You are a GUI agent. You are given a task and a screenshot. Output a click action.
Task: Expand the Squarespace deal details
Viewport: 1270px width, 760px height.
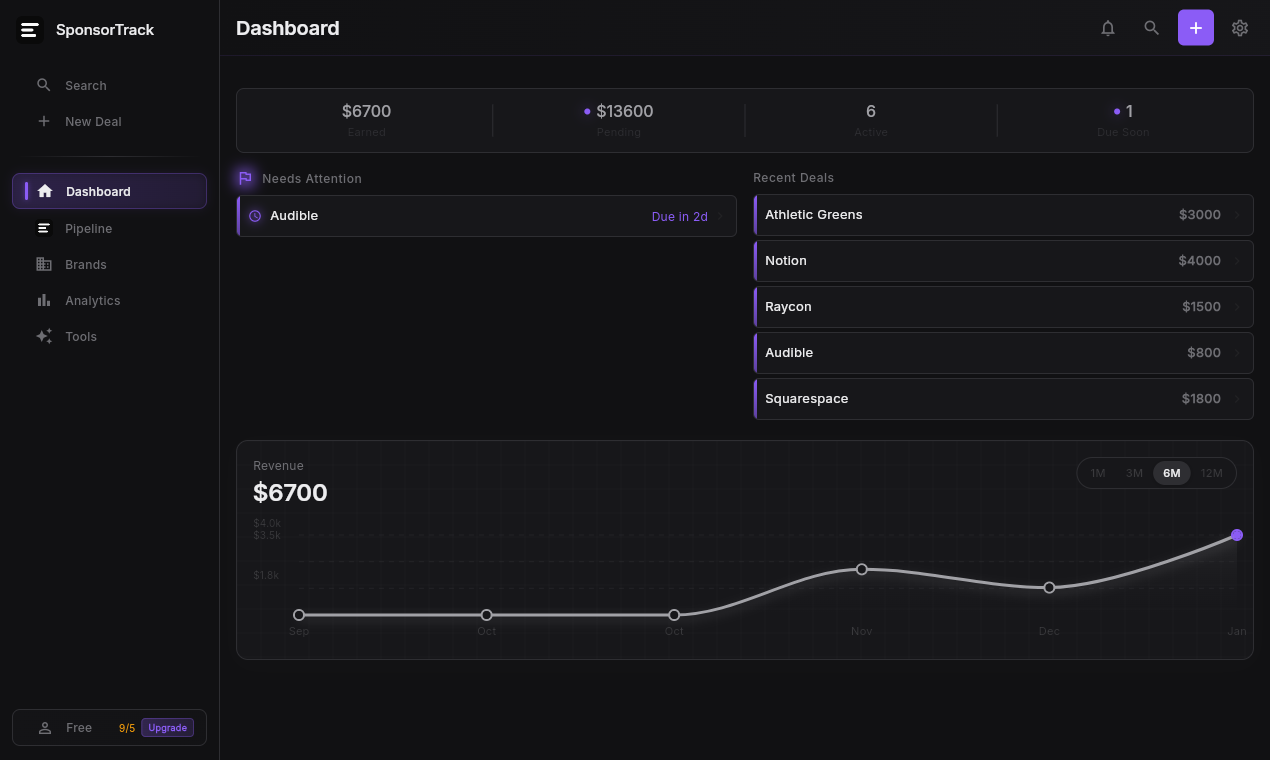click(x=1003, y=398)
